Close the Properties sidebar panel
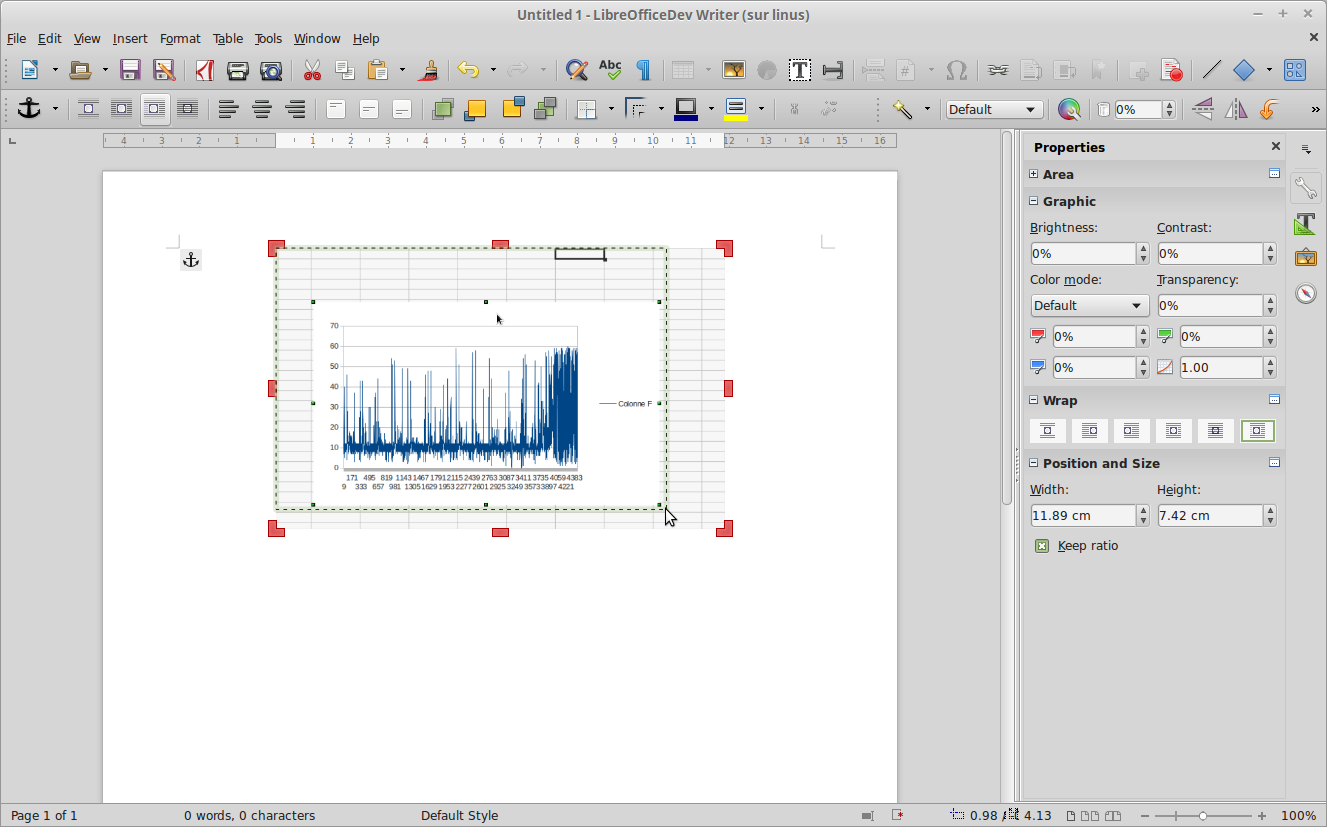1327x827 pixels. click(1275, 147)
